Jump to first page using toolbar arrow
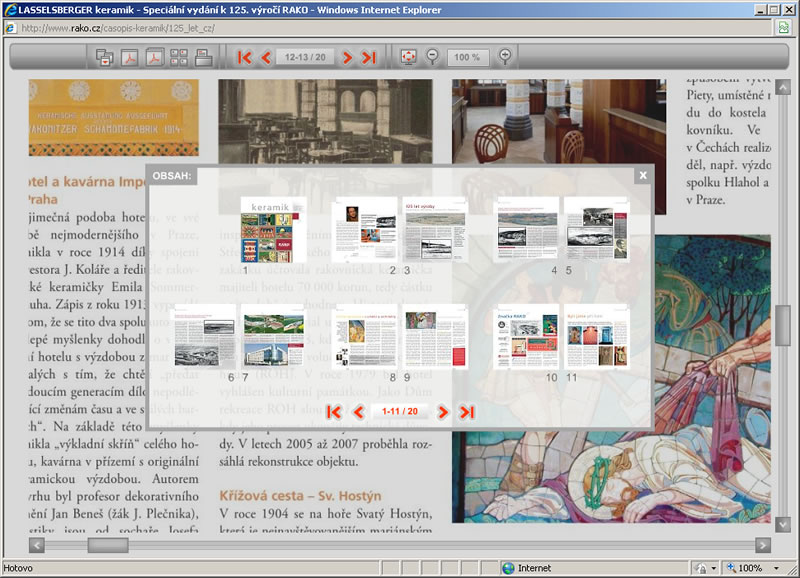 (244, 57)
